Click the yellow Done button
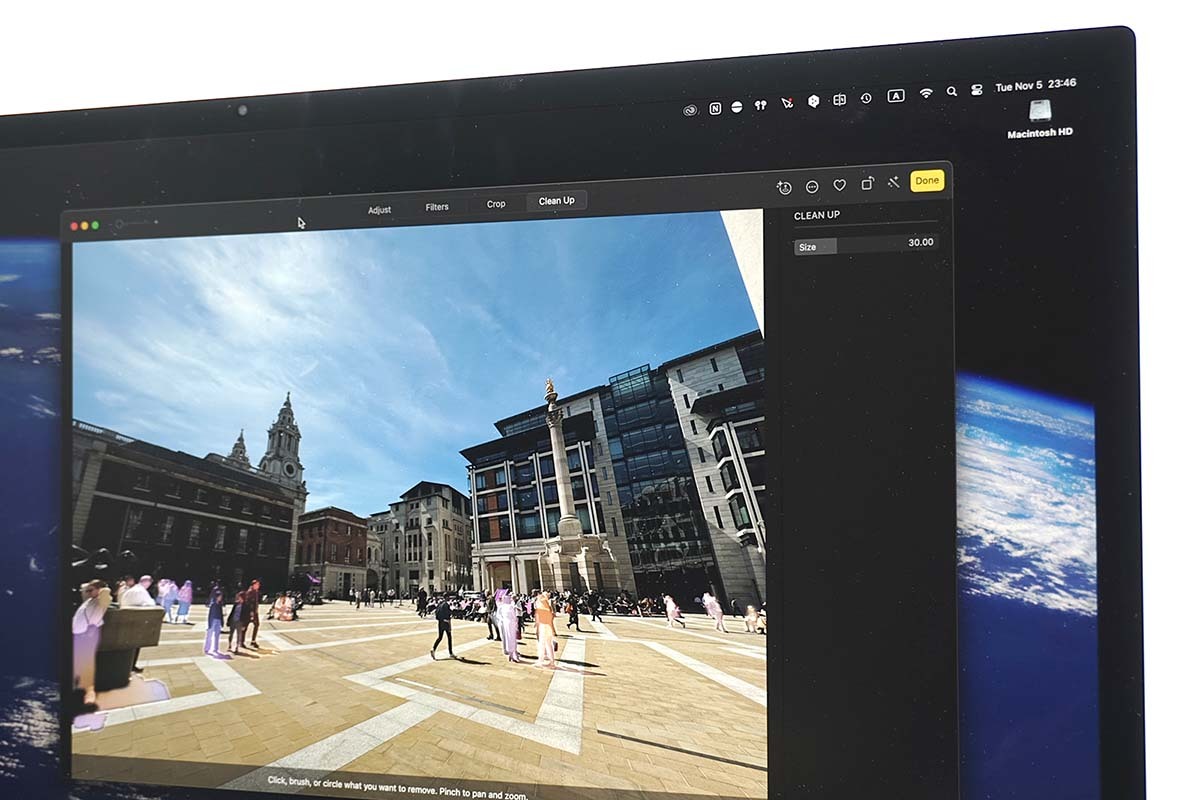Viewport: 1200px width, 800px height. coord(927,181)
